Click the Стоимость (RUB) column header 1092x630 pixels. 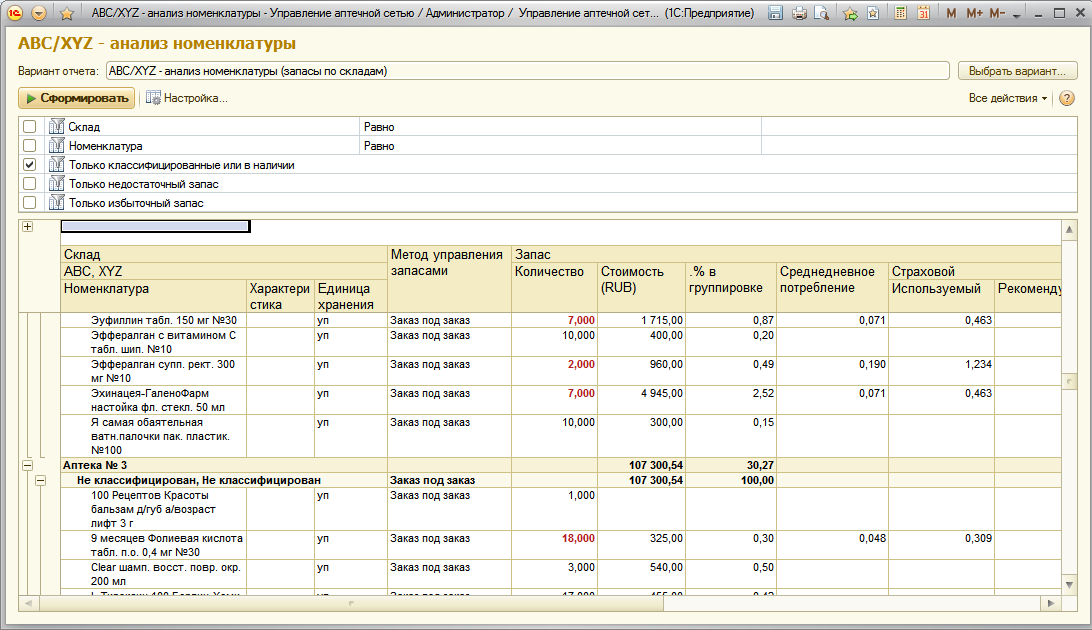pos(641,287)
